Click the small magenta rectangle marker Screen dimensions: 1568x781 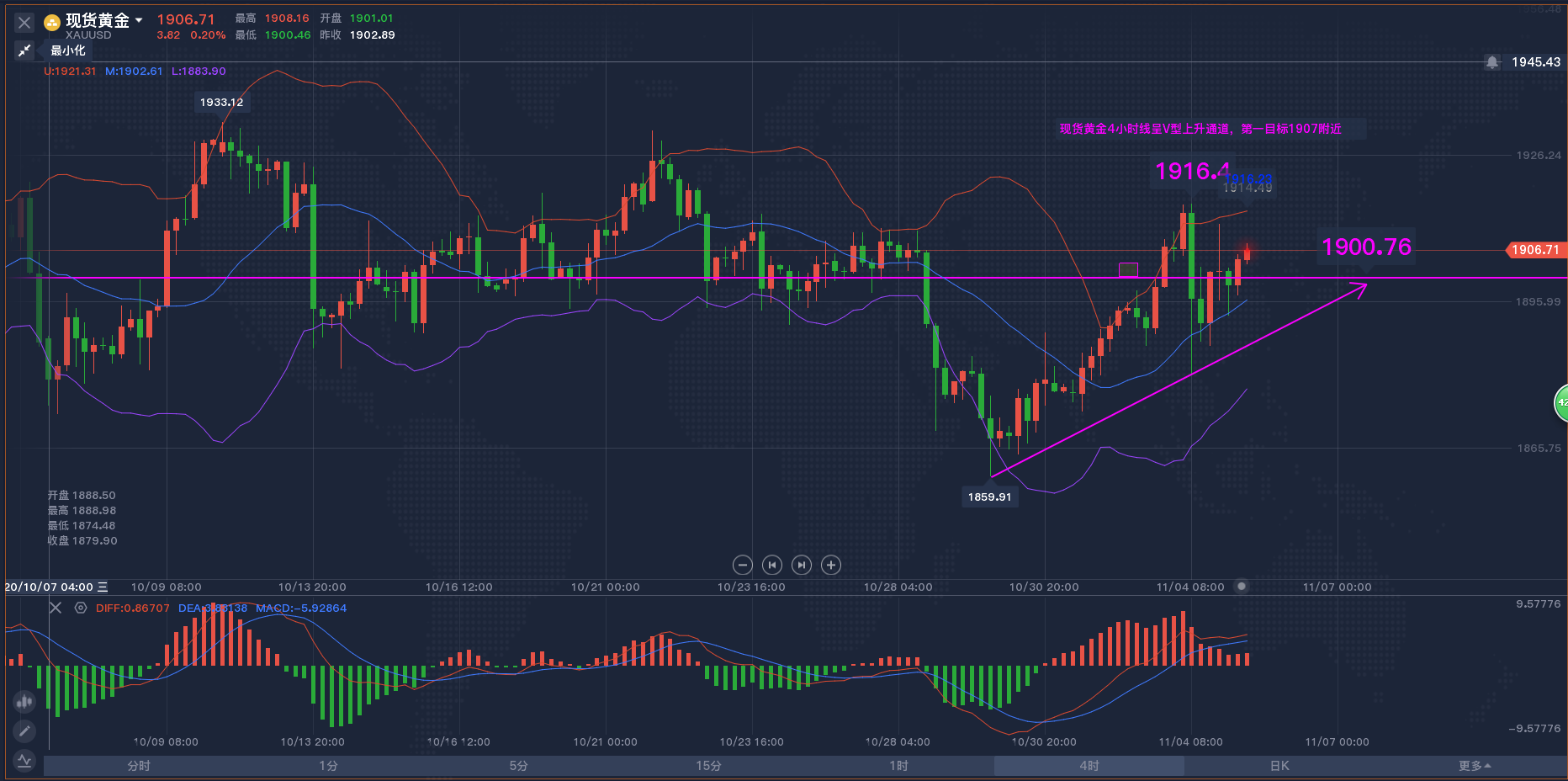1128,270
